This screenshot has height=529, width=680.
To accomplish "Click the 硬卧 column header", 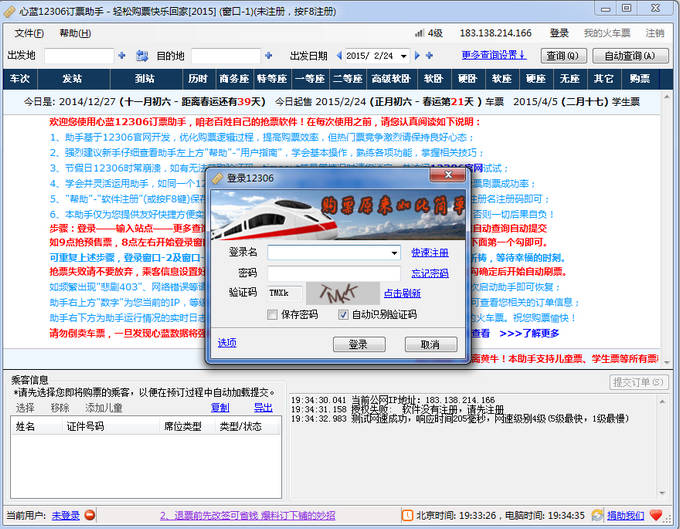I will 468,78.
